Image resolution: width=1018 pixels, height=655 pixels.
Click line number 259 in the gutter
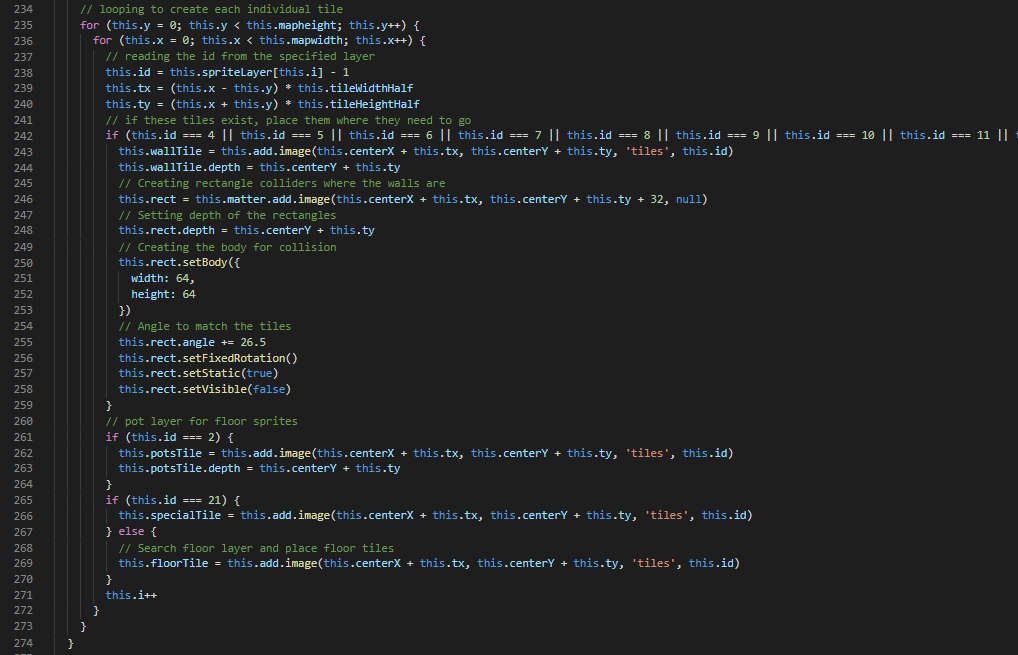(x=23, y=405)
